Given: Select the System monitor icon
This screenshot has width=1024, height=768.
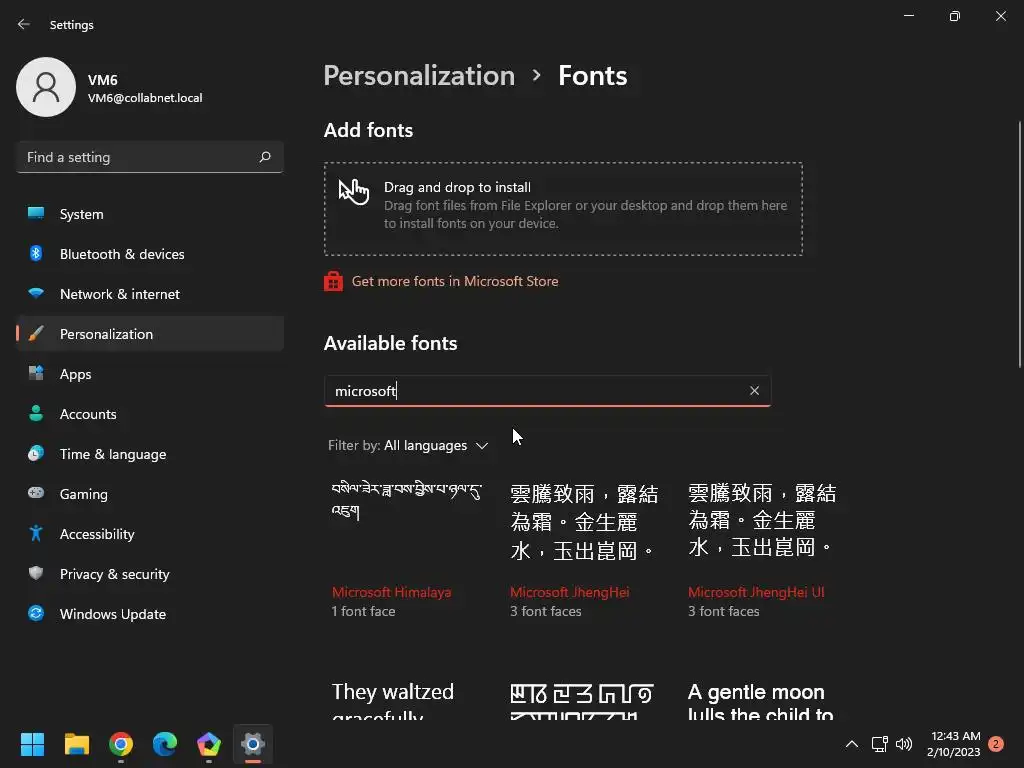Looking at the screenshot, I should (36, 214).
